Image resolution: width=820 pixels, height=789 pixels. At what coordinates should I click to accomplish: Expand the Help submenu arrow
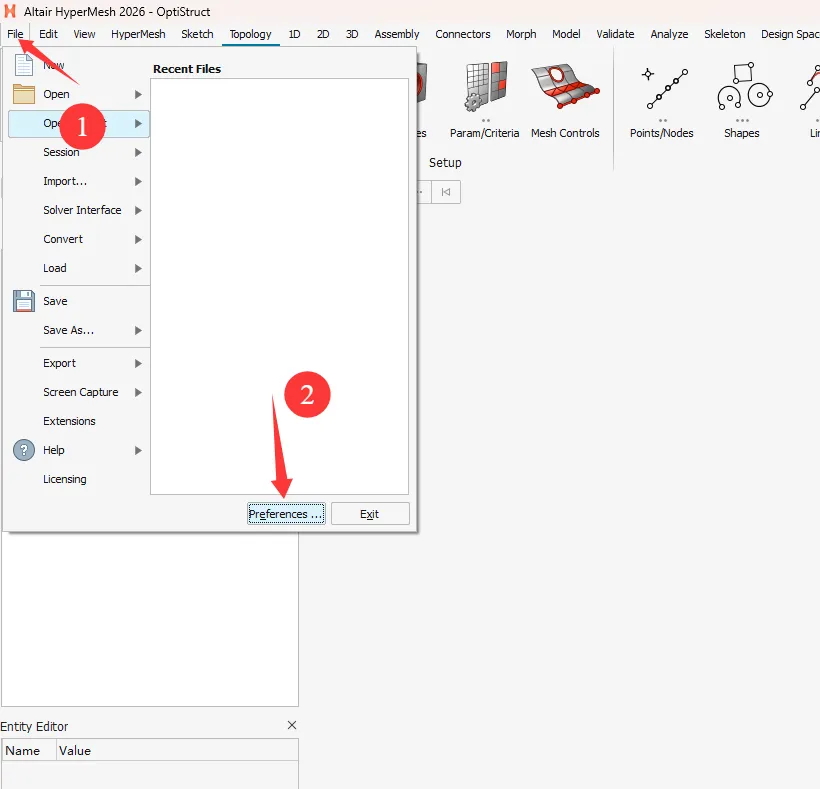(138, 450)
